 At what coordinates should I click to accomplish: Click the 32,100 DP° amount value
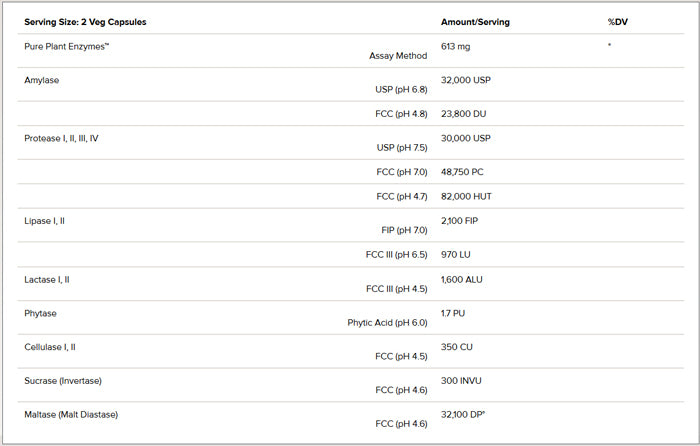click(464, 414)
